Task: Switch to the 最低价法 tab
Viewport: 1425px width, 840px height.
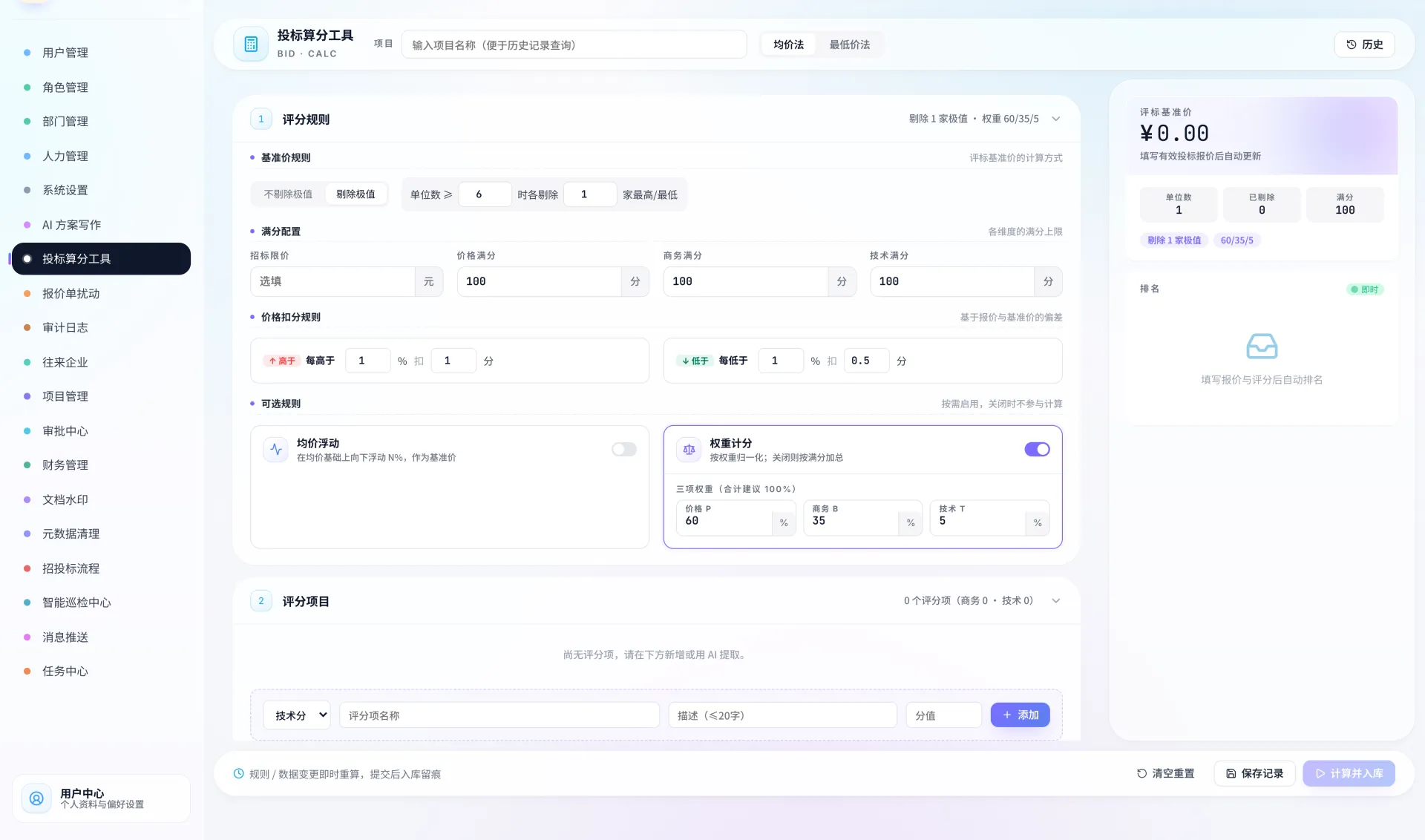Action: pos(849,45)
